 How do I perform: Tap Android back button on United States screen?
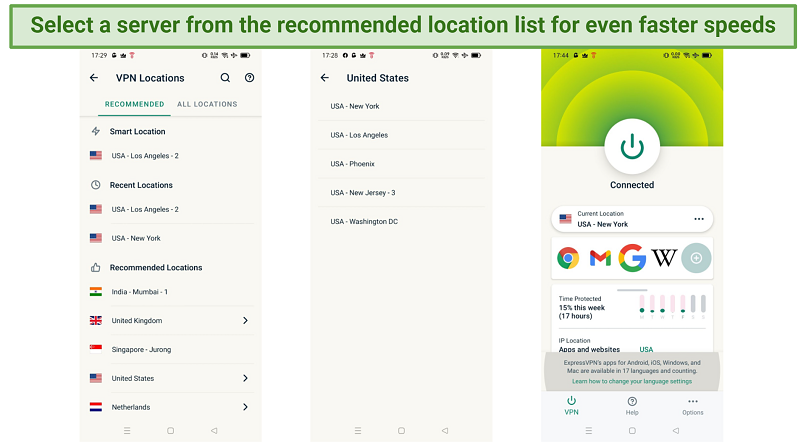click(445, 431)
